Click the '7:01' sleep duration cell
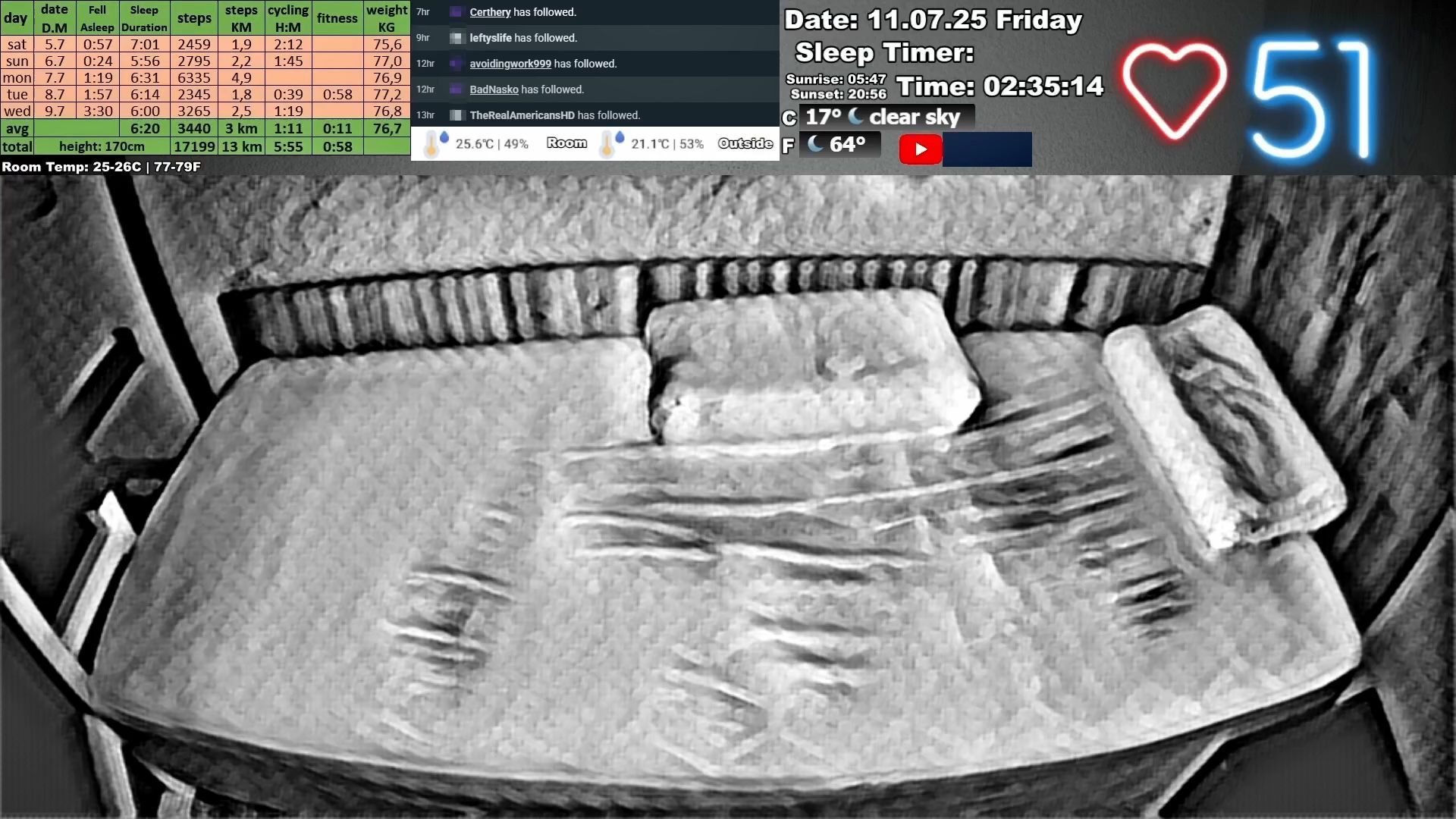Image resolution: width=1456 pixels, height=819 pixels. click(x=144, y=44)
